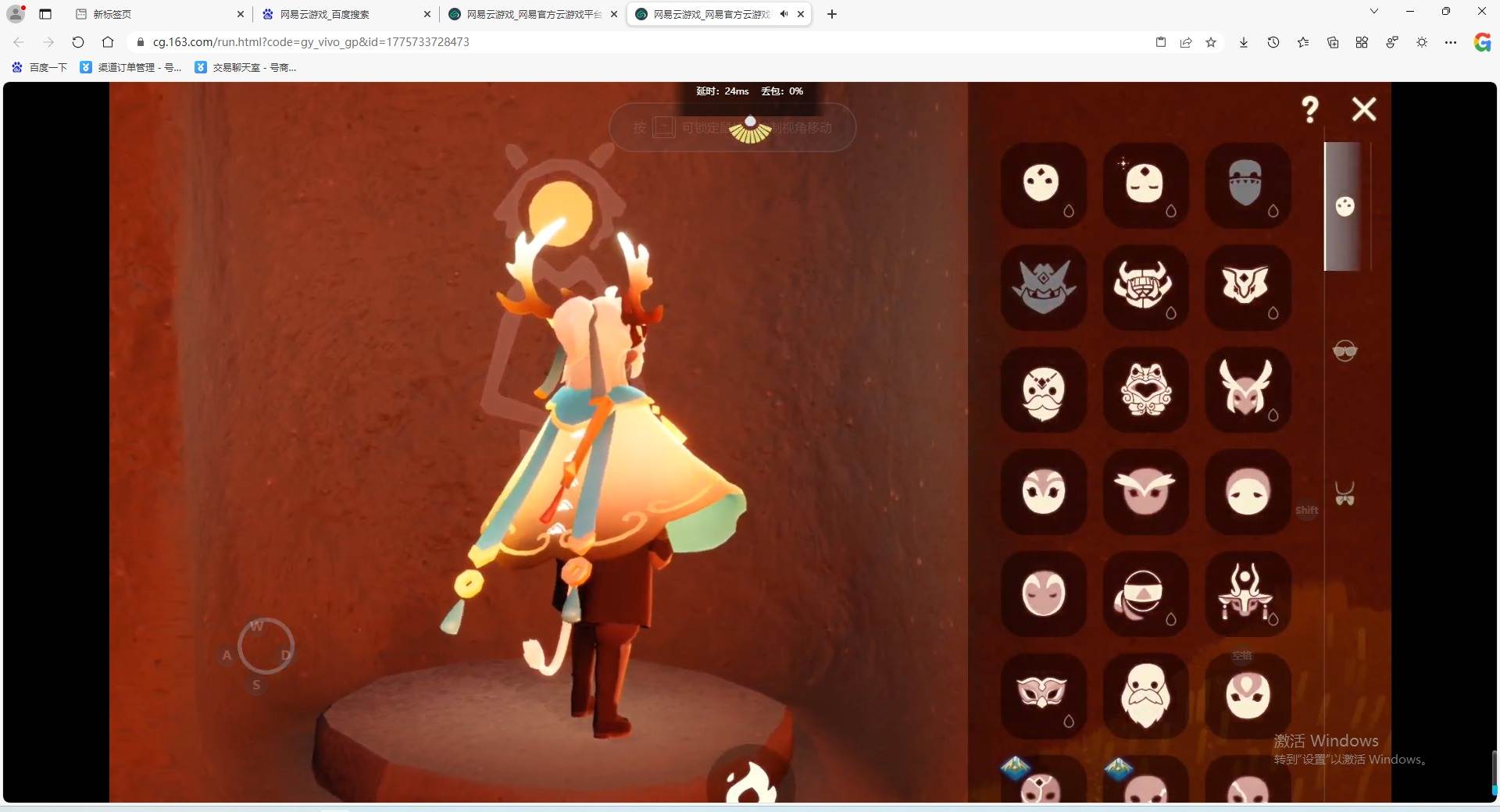Choose the white-bearded elder mask
Screen dimensions: 1500x812
1145,694
